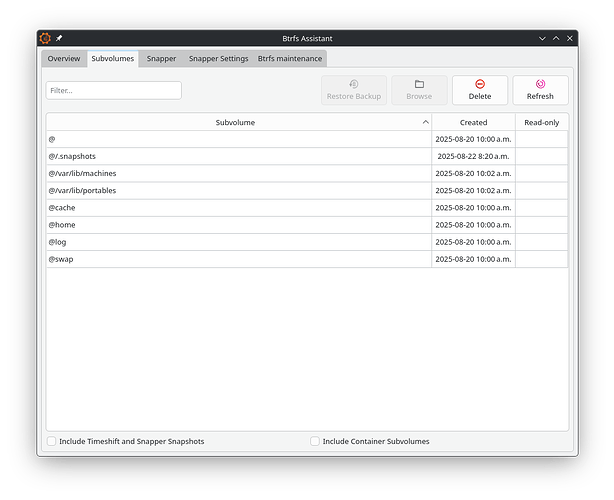Sort by the Subvolume column header
Viewport: 614px width, 500px height.
point(235,122)
